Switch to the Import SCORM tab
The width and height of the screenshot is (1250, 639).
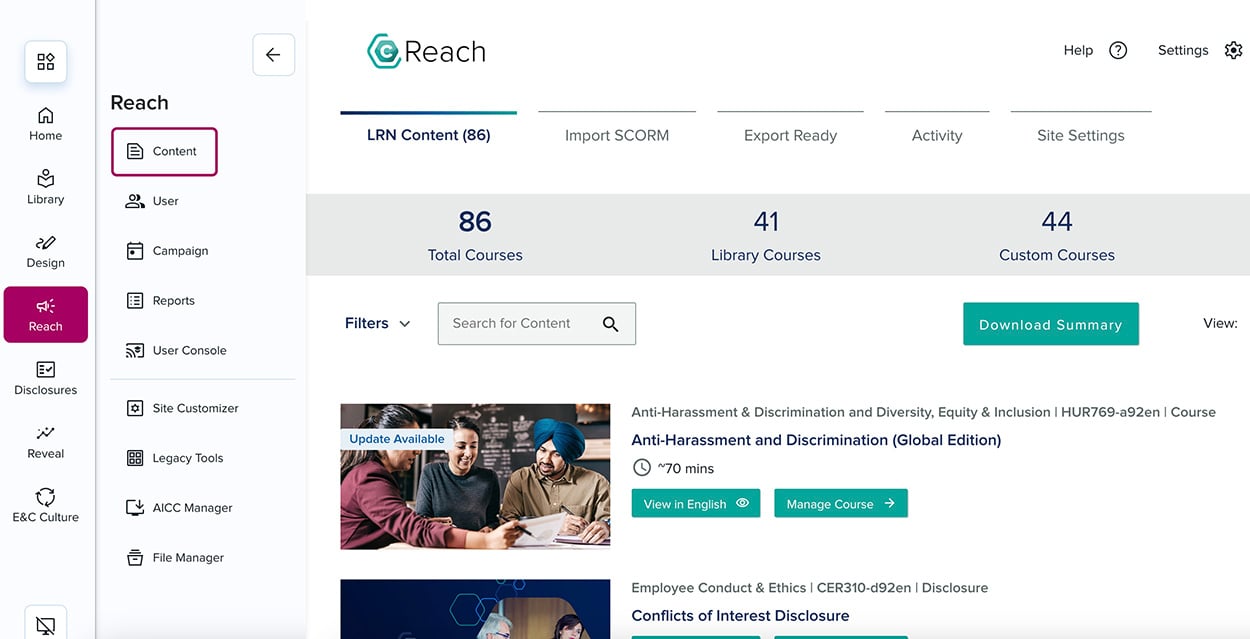click(616, 134)
